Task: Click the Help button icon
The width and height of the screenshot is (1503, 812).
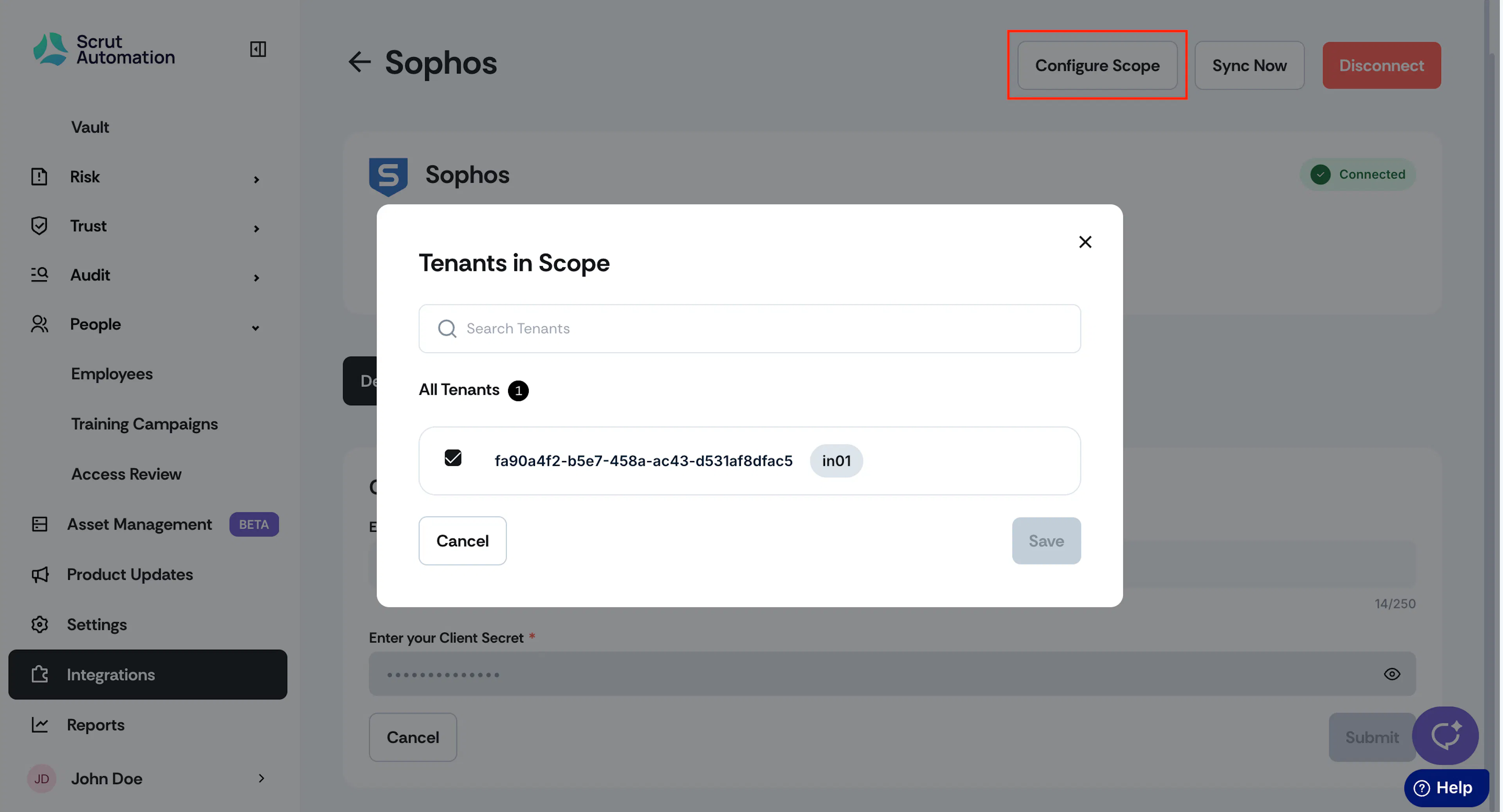Action: (x=1421, y=787)
